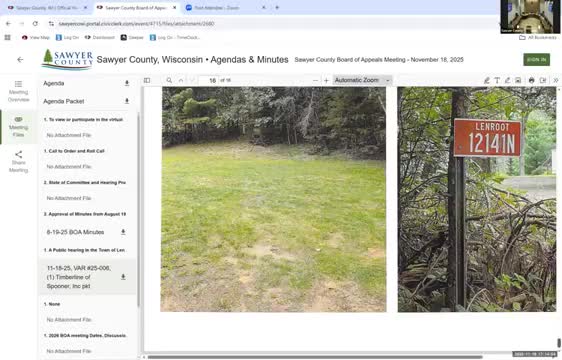Select the highlight annotation tool
562x360 pixels.
[486, 80]
